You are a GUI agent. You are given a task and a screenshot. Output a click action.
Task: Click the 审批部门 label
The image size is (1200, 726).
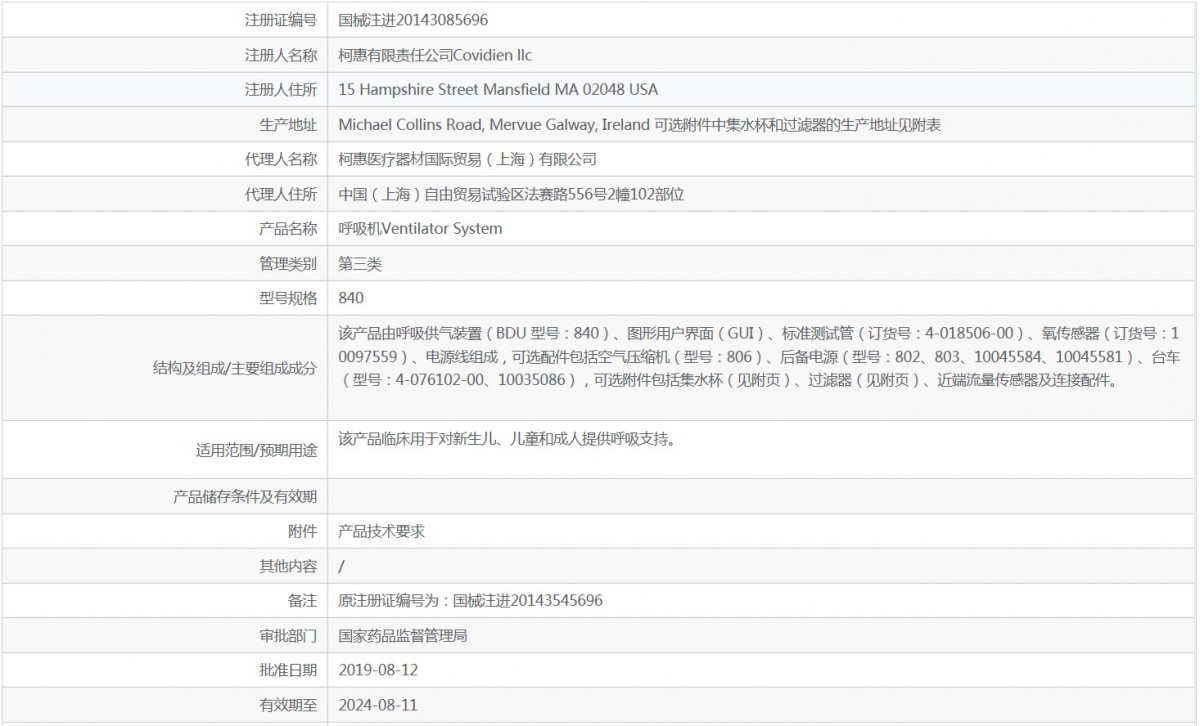[288, 636]
